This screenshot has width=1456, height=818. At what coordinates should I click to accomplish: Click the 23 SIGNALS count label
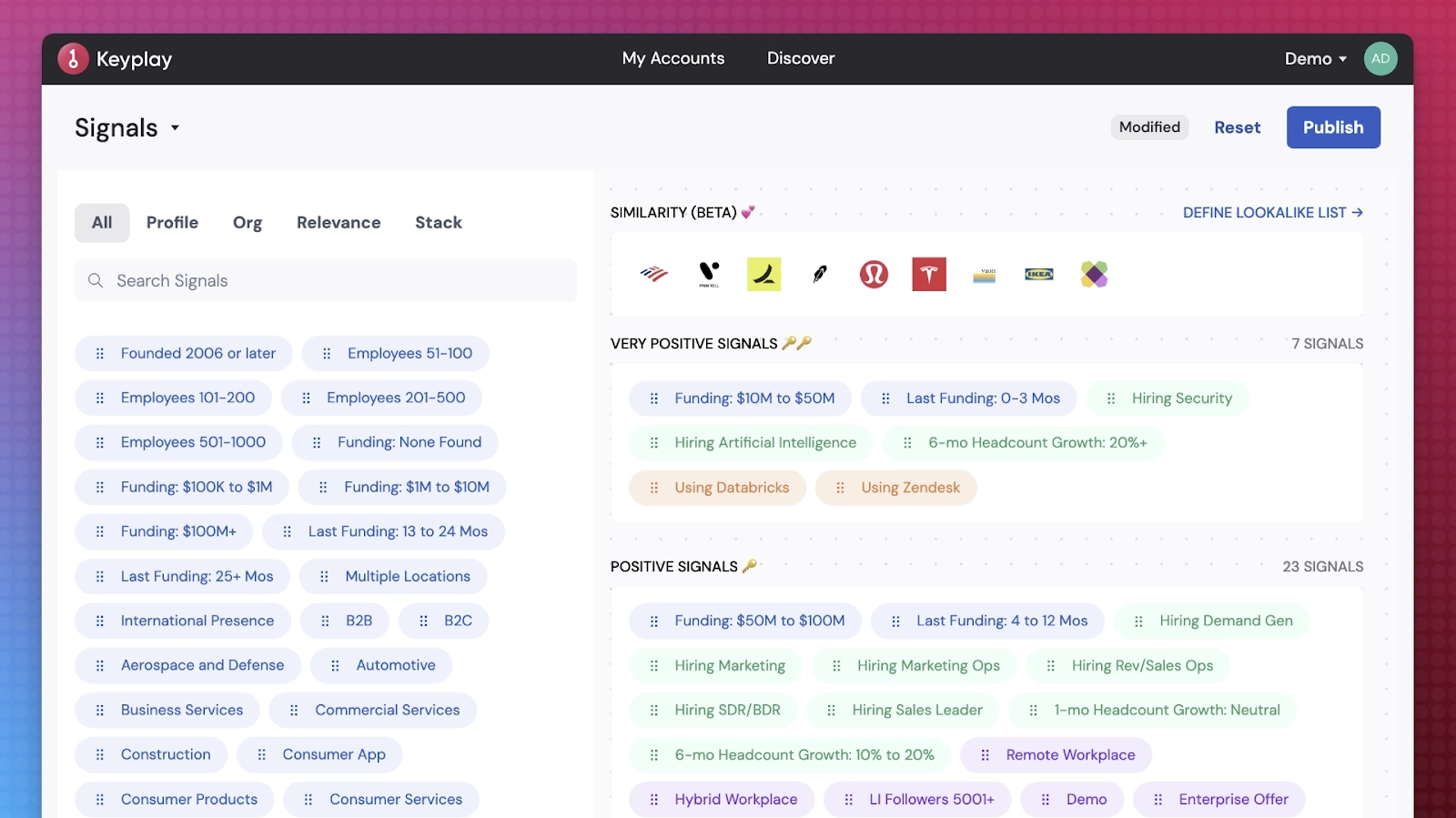point(1323,567)
